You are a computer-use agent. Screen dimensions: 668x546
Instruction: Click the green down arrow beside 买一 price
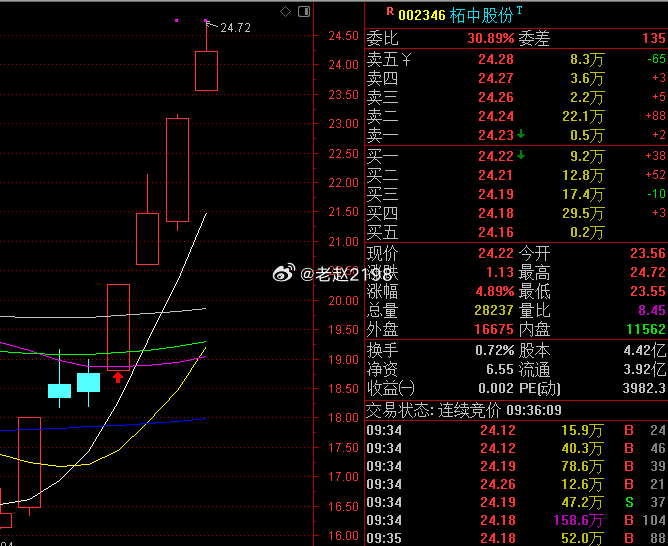521,155
